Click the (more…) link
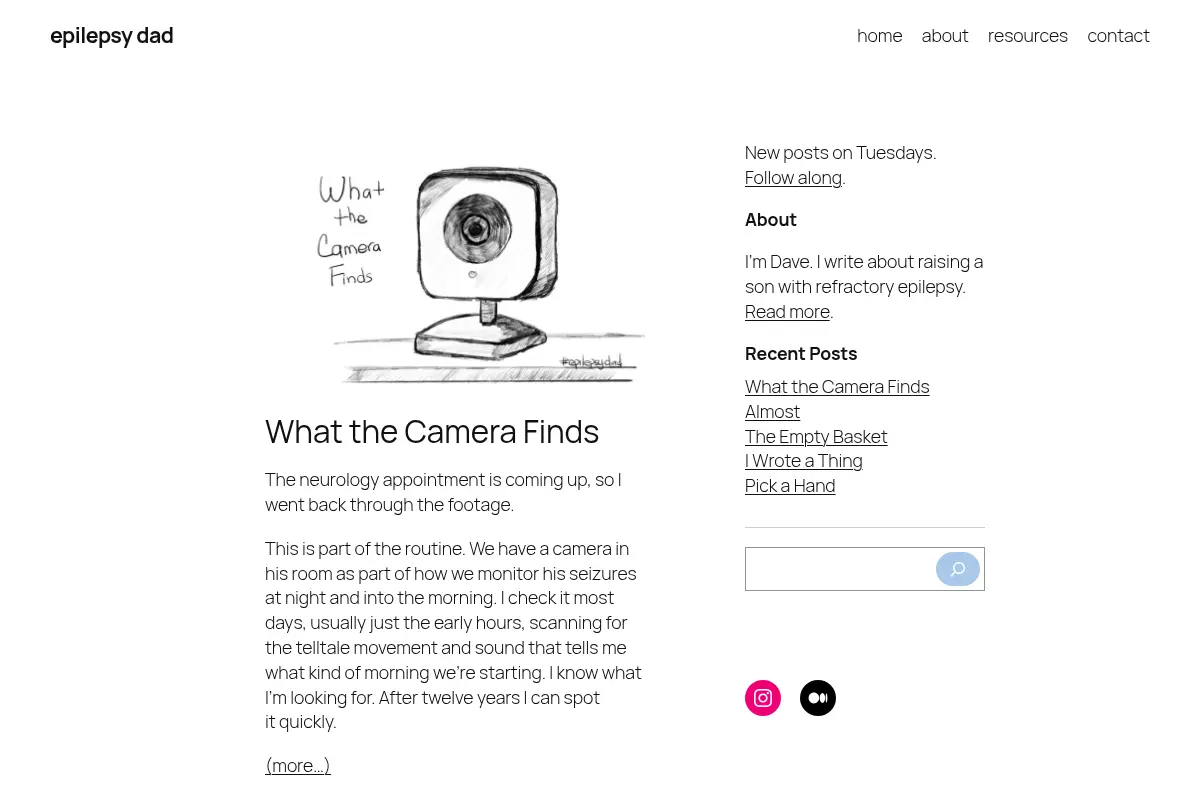 [x=298, y=766]
